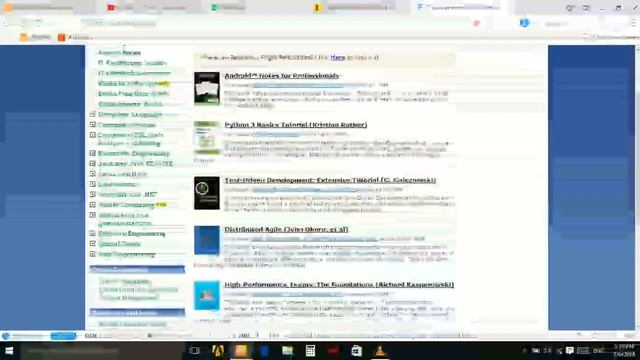
Task: Click the system tray clock
Action: 624,351
